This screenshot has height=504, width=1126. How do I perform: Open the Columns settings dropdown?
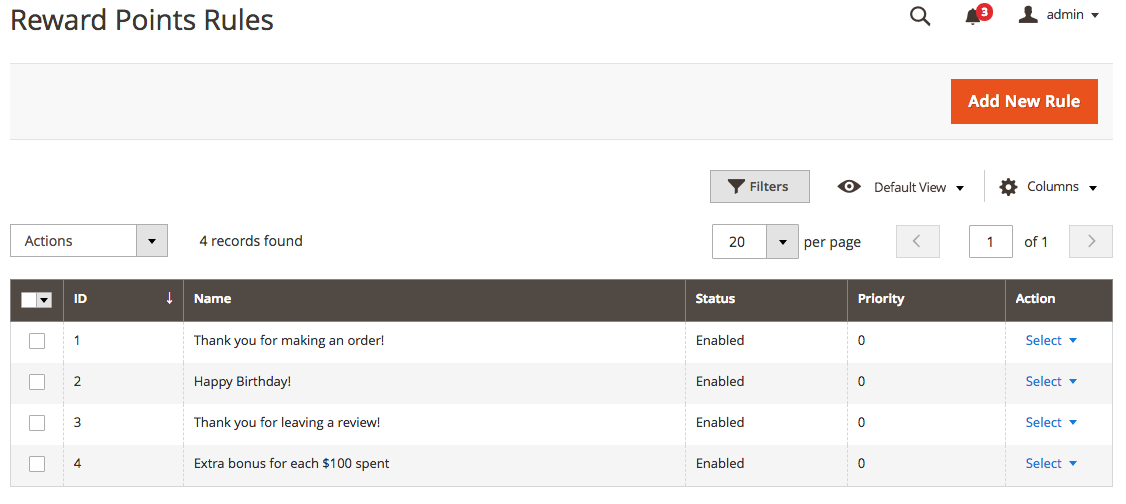(x=1048, y=187)
